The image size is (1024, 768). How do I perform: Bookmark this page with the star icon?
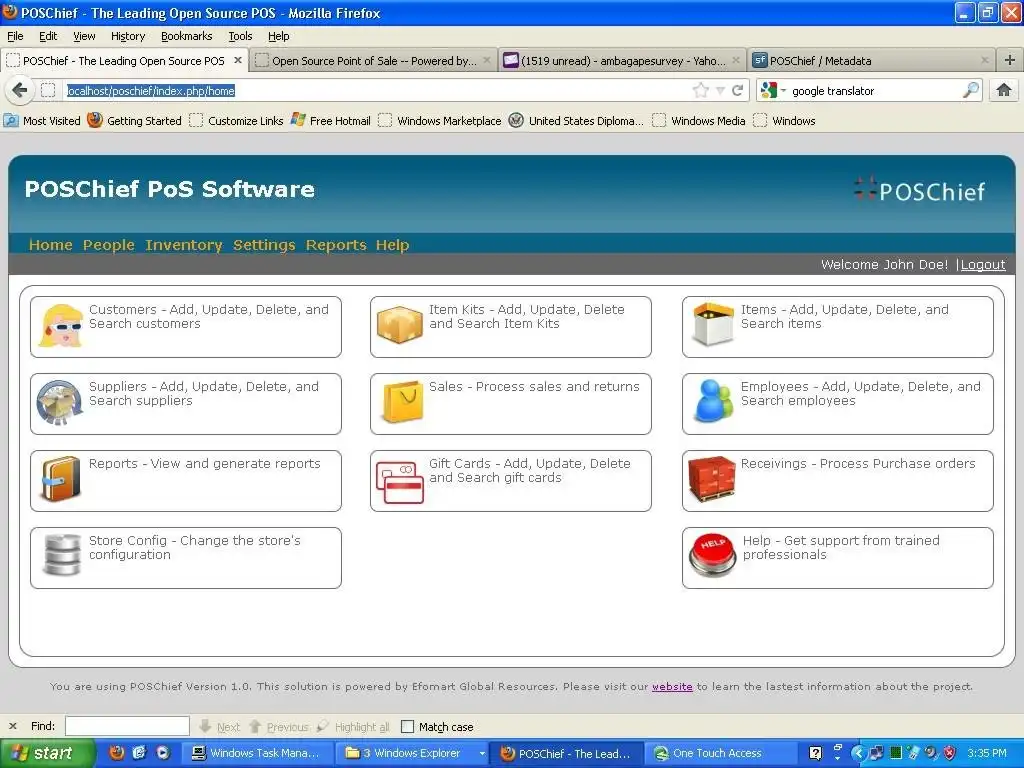pos(701,90)
